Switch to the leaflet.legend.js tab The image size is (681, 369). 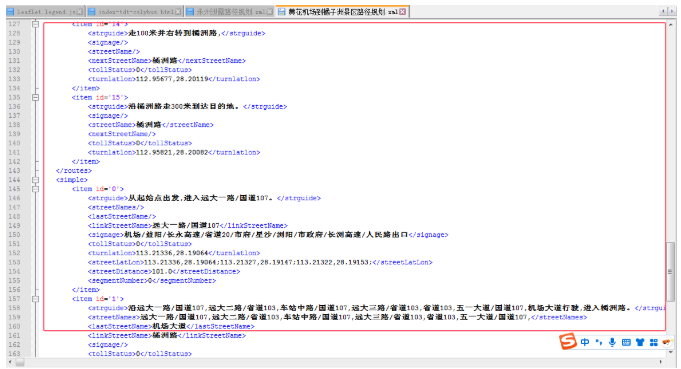pyautogui.click(x=45, y=12)
